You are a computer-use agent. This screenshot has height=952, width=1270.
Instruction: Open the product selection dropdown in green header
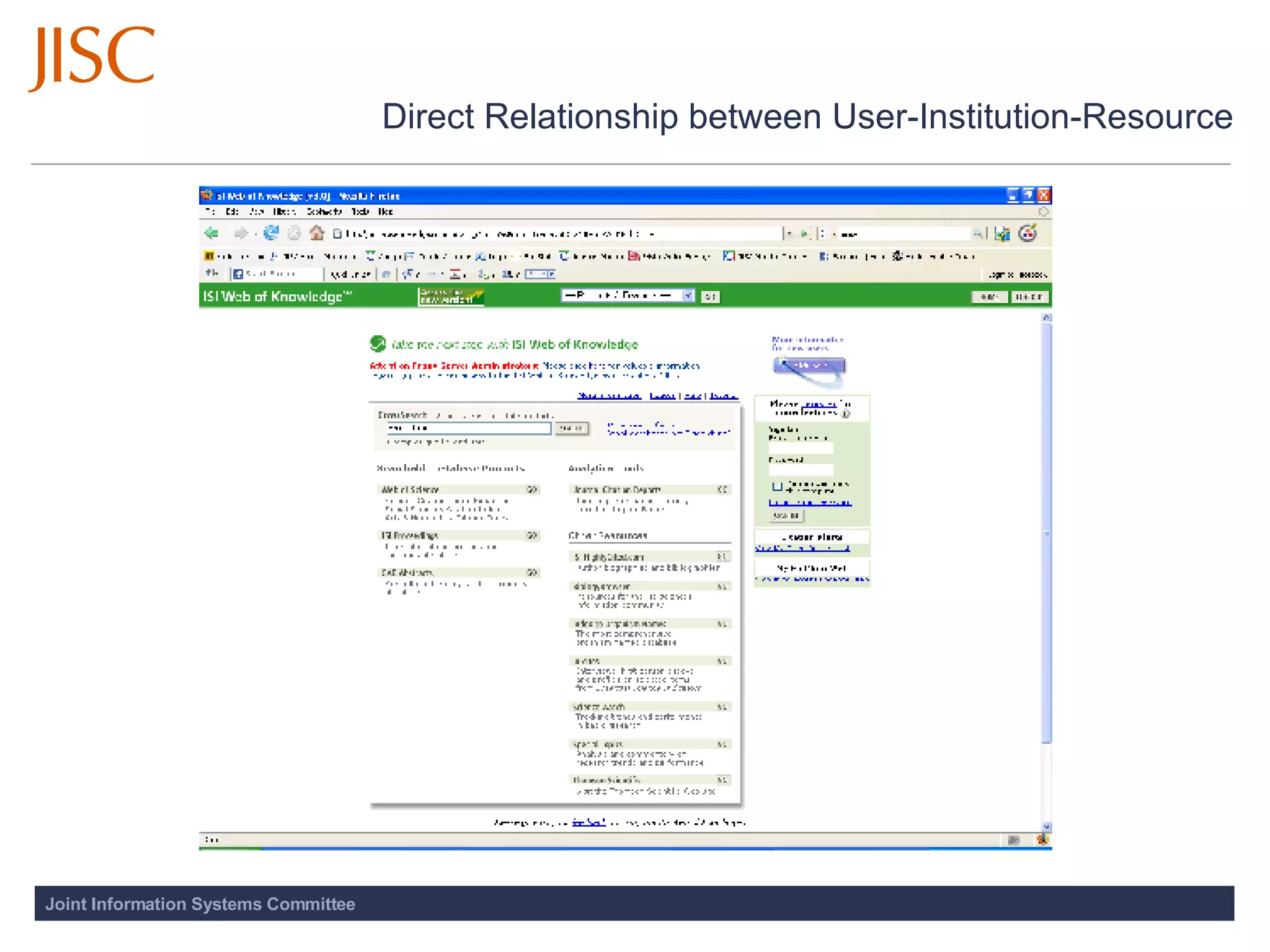pos(627,296)
